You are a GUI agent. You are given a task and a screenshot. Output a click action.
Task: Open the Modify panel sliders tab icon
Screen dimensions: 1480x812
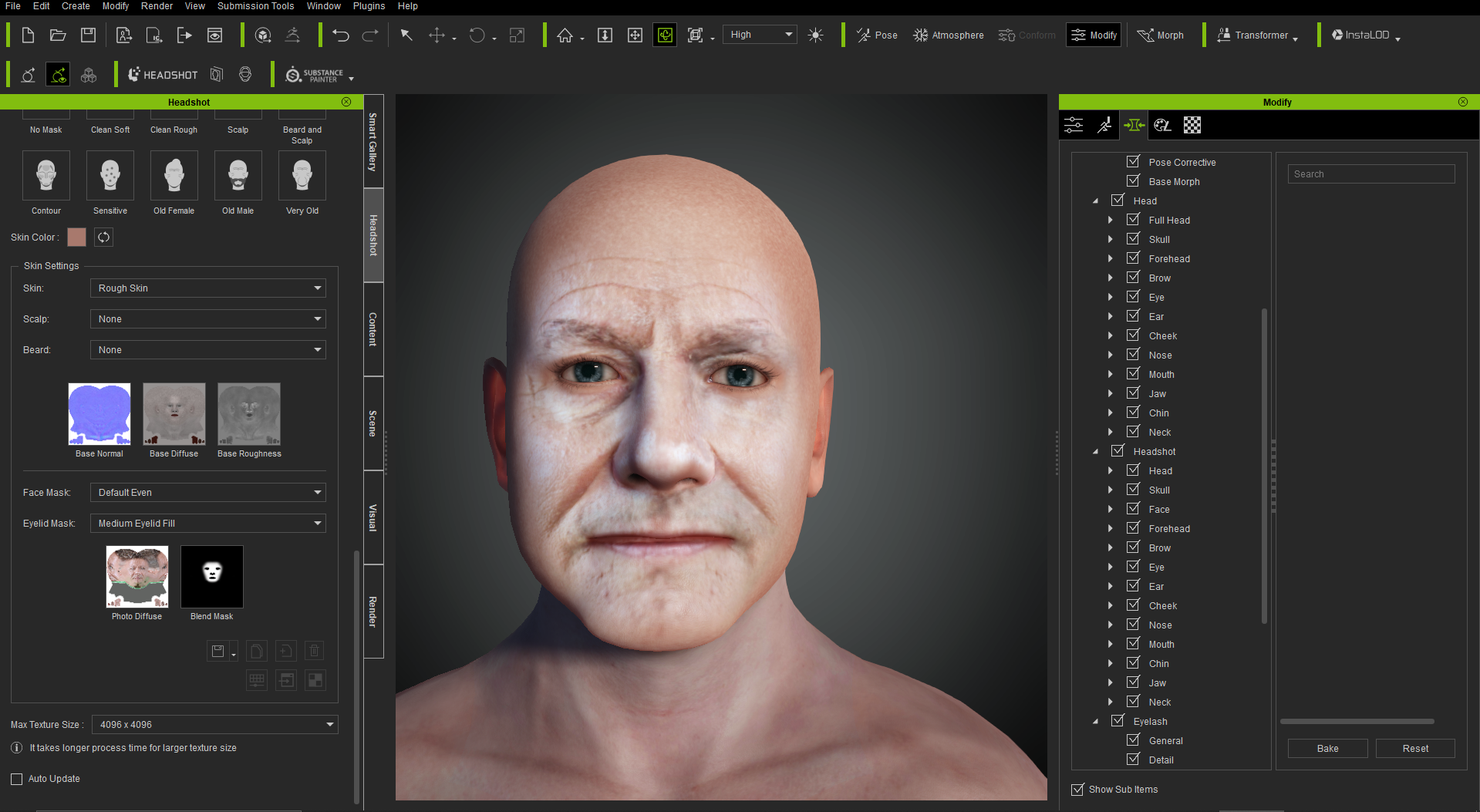[1074, 125]
